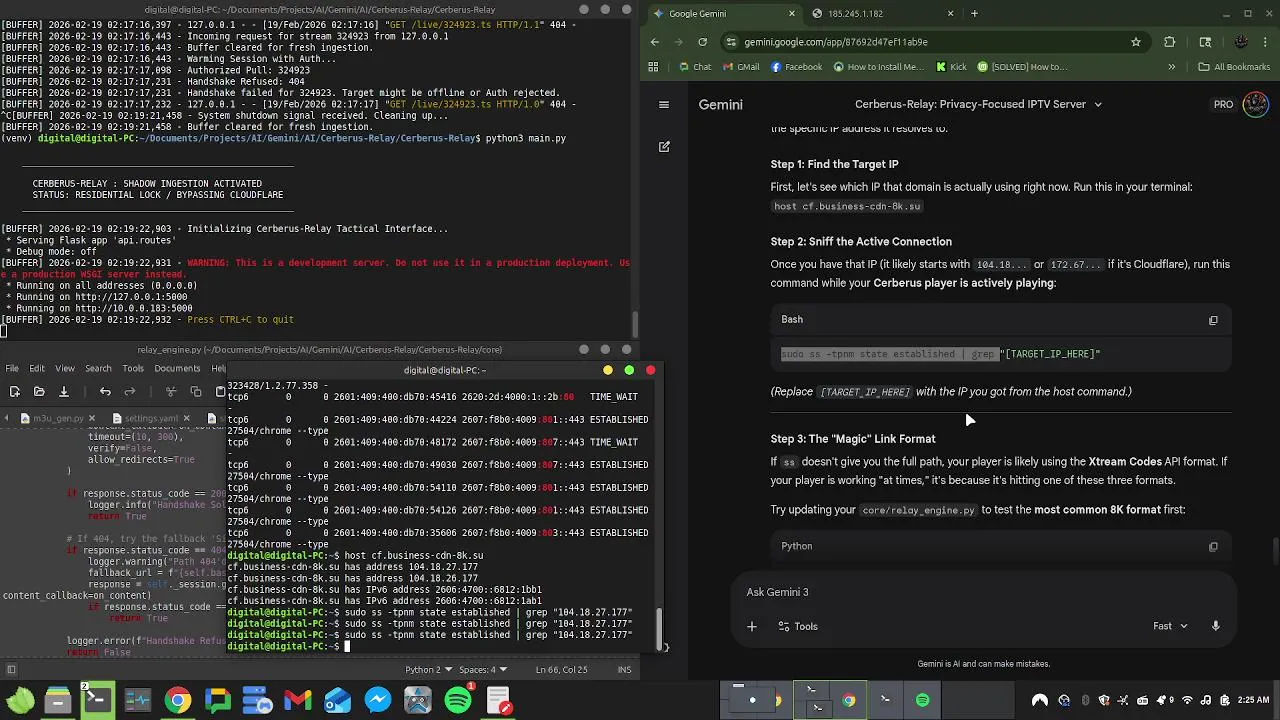Open the Chrome three-dot menu
The height and width of the screenshot is (720, 1280).
(1264, 42)
